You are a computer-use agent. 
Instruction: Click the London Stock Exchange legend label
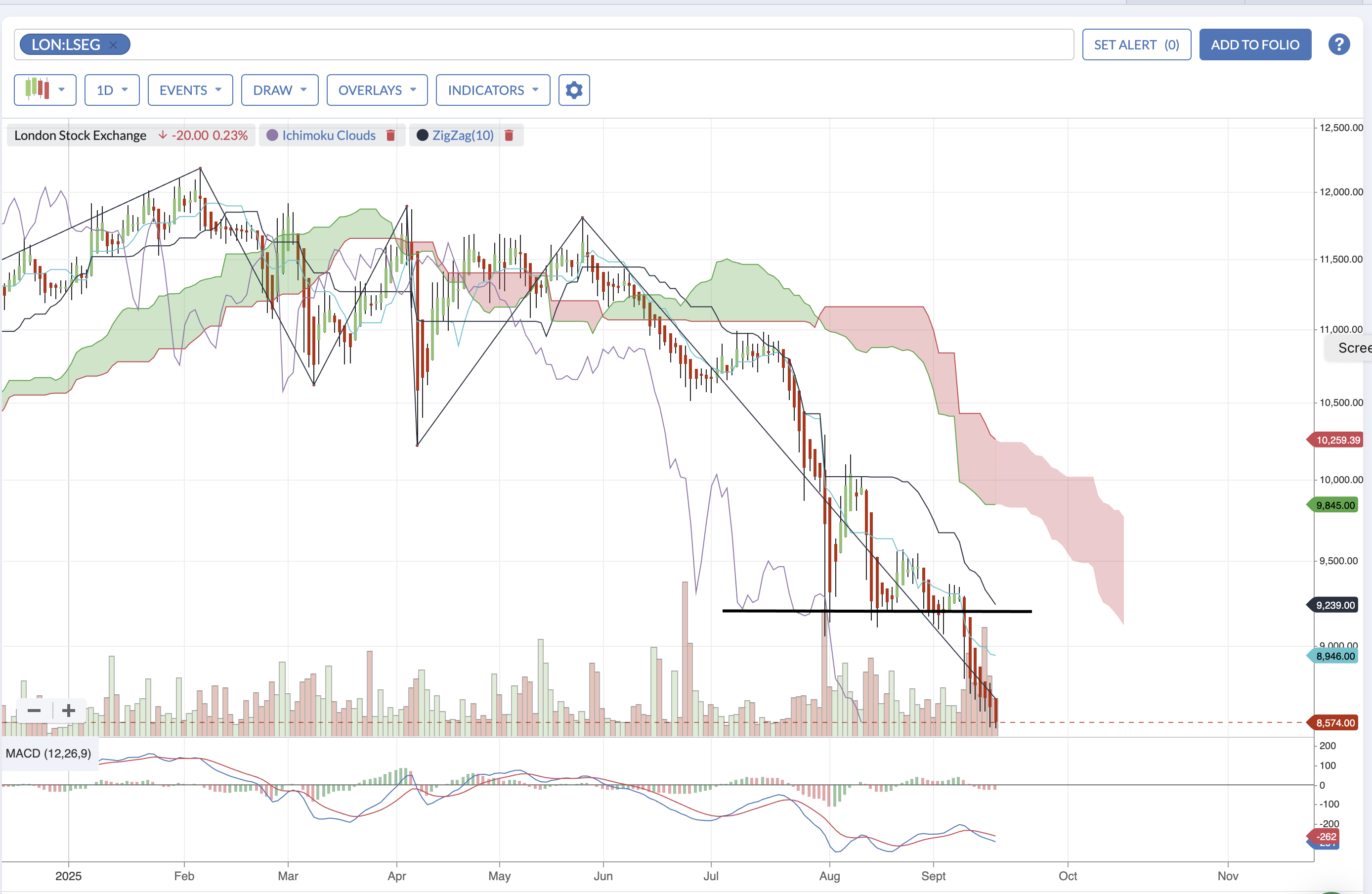click(80, 135)
